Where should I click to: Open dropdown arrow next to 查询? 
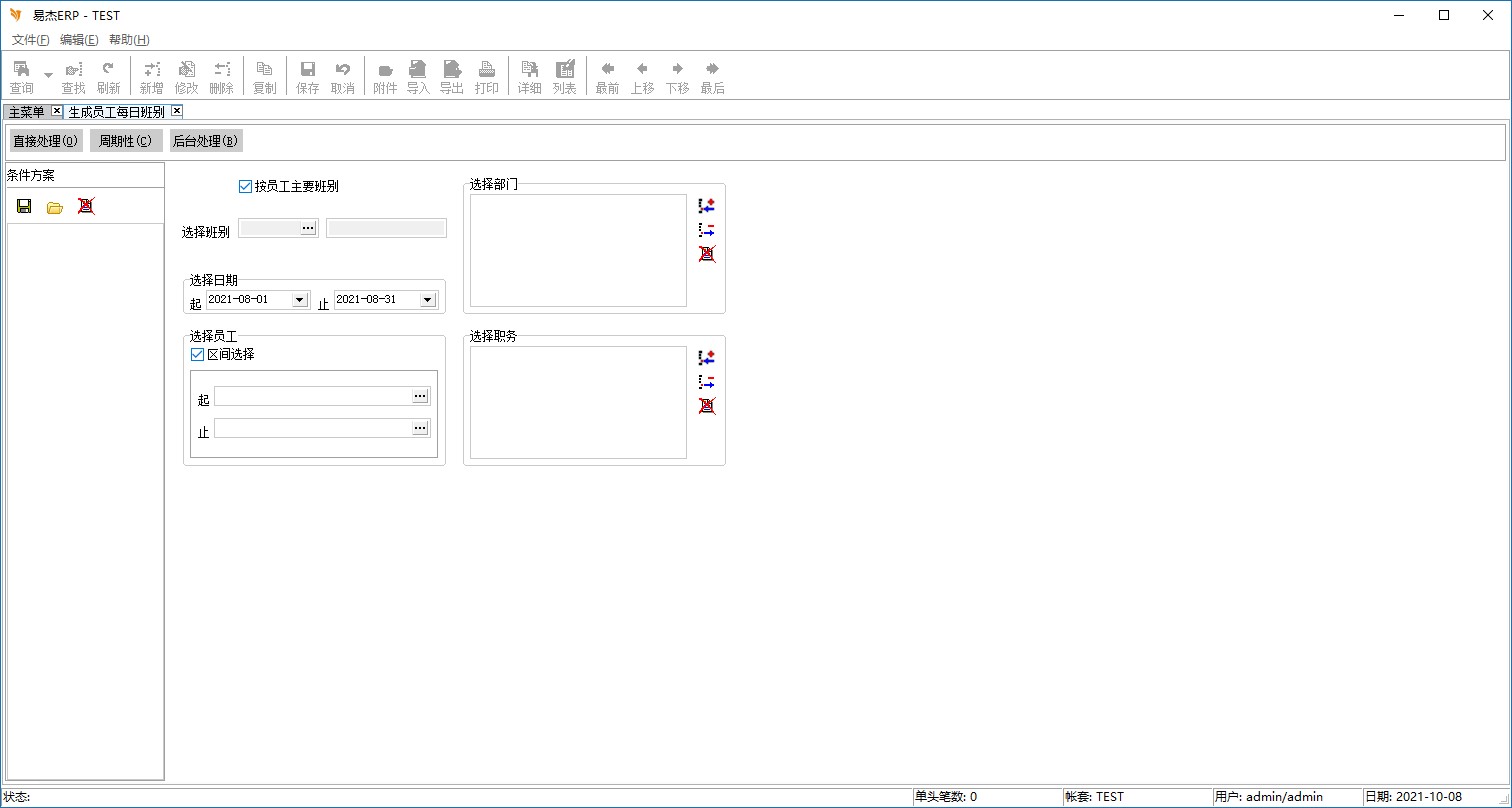[x=48, y=76]
